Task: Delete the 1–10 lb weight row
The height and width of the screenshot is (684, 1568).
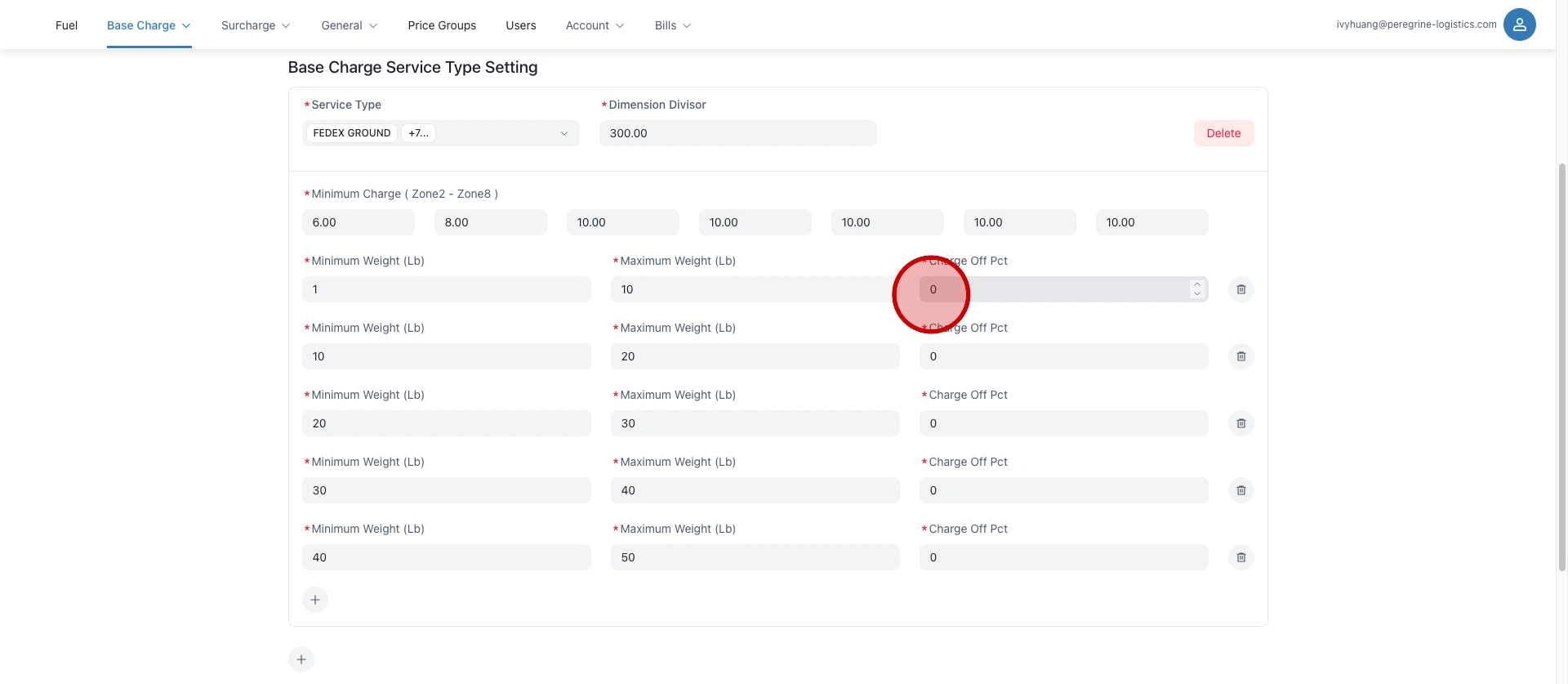Action: click(x=1241, y=289)
